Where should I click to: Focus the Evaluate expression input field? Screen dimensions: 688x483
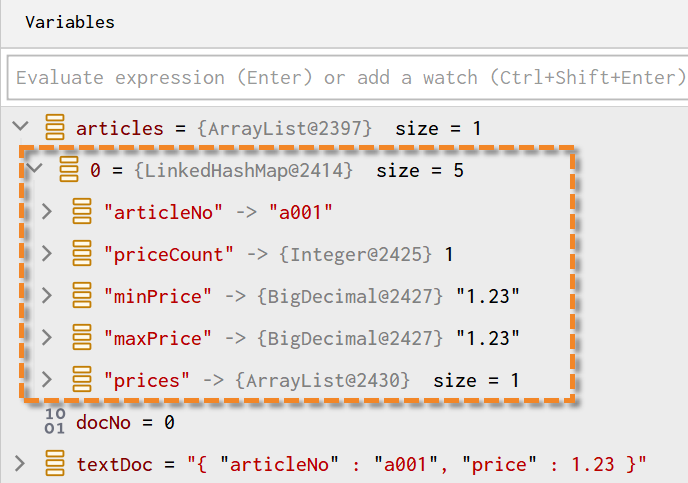tap(348, 78)
